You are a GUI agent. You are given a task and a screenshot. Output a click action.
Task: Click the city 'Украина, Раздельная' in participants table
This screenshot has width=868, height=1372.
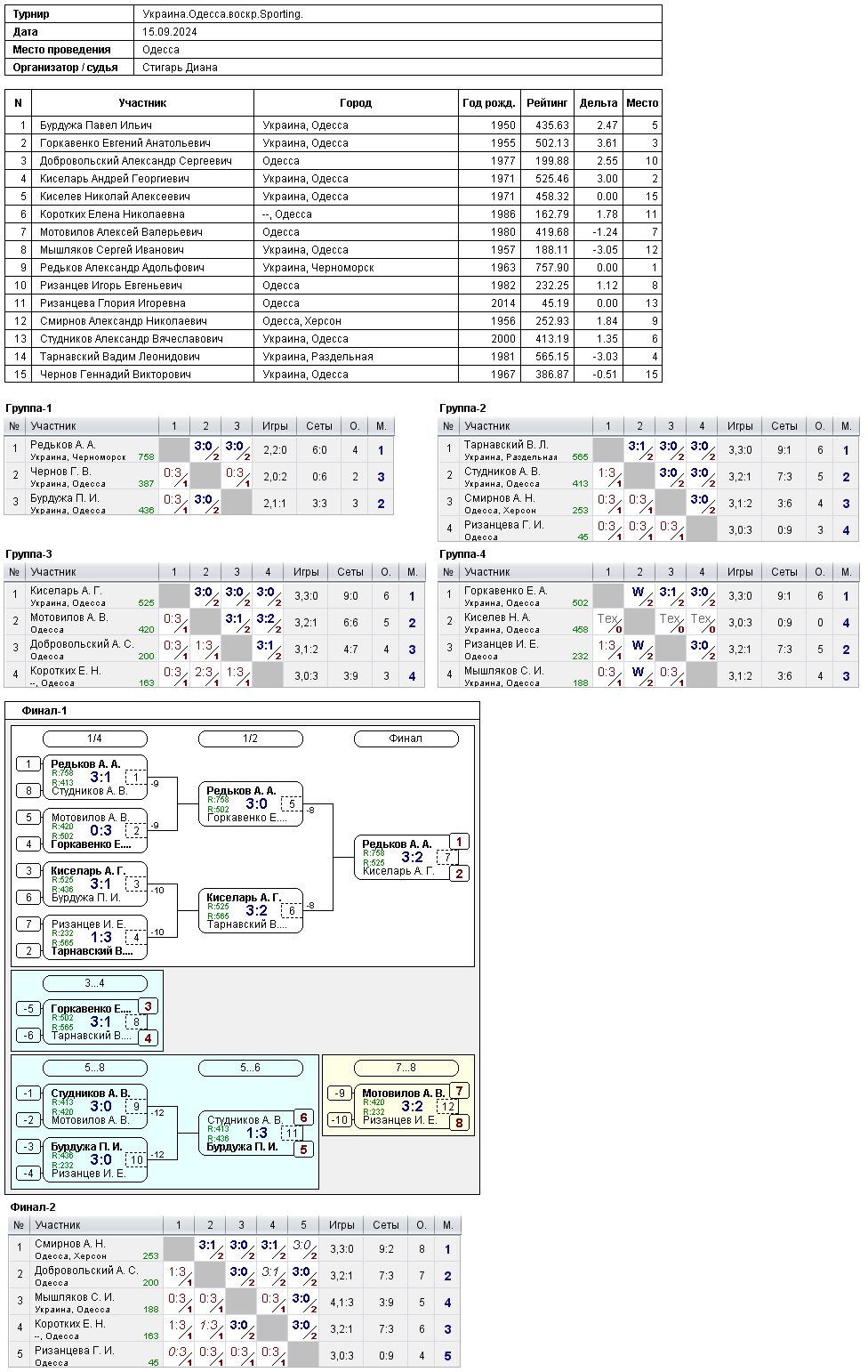tap(318, 357)
